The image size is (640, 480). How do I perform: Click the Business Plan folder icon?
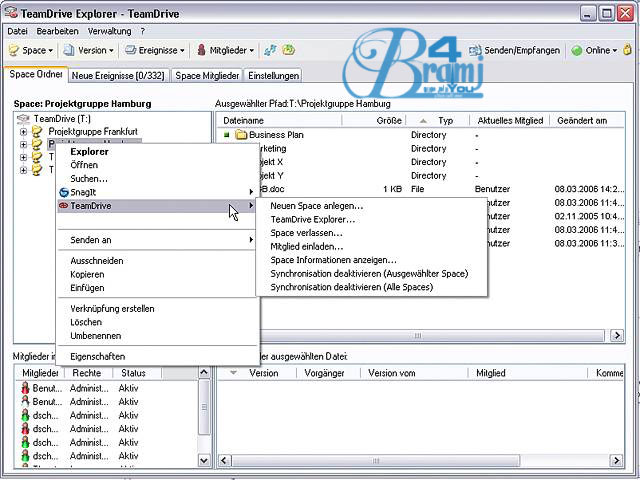242,135
